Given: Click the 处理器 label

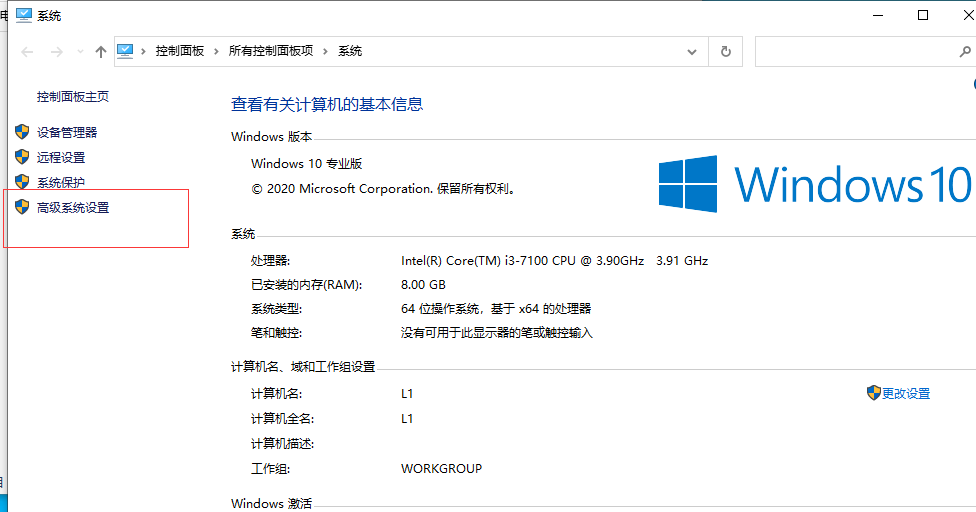Looking at the screenshot, I should [x=270, y=261].
